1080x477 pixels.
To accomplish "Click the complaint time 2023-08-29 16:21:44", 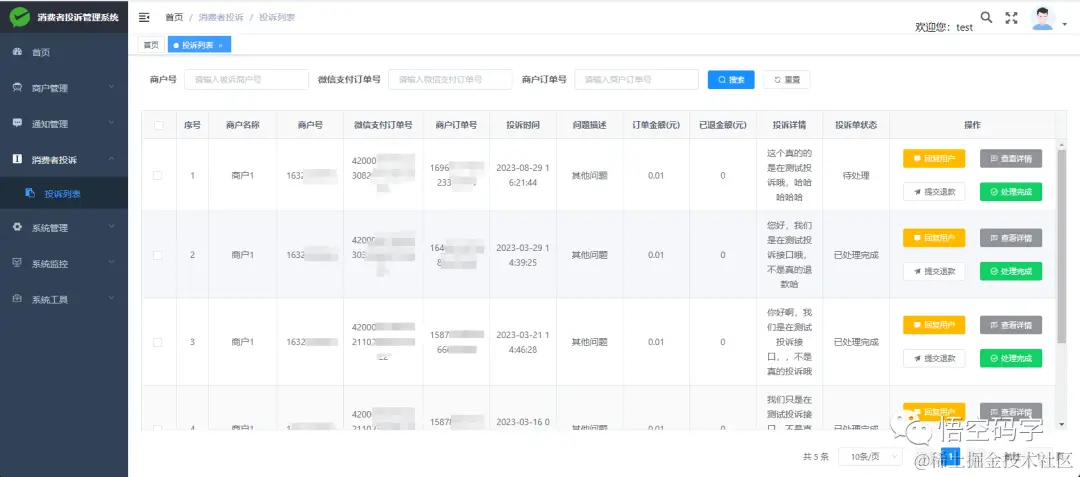I will point(523,175).
